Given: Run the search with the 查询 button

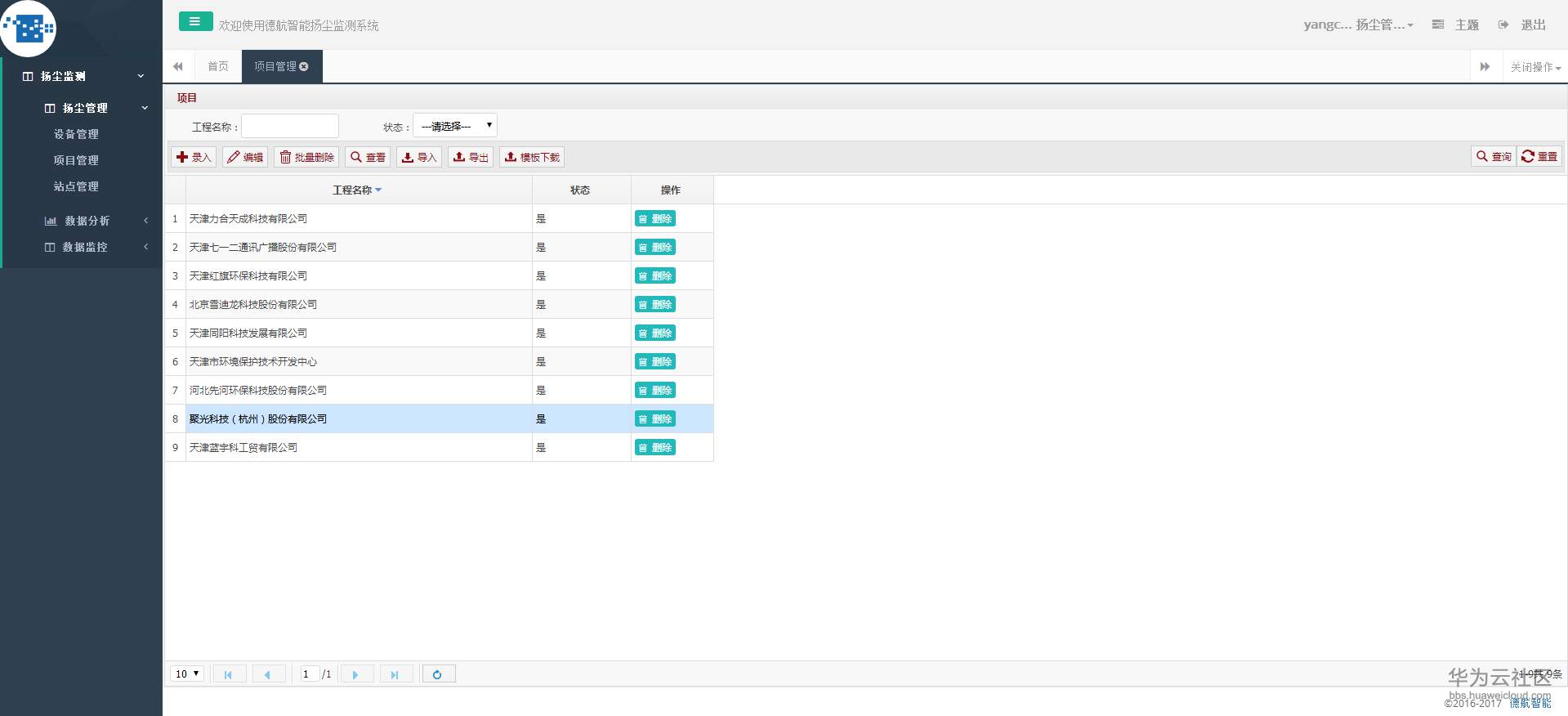Looking at the screenshot, I should tap(1494, 156).
